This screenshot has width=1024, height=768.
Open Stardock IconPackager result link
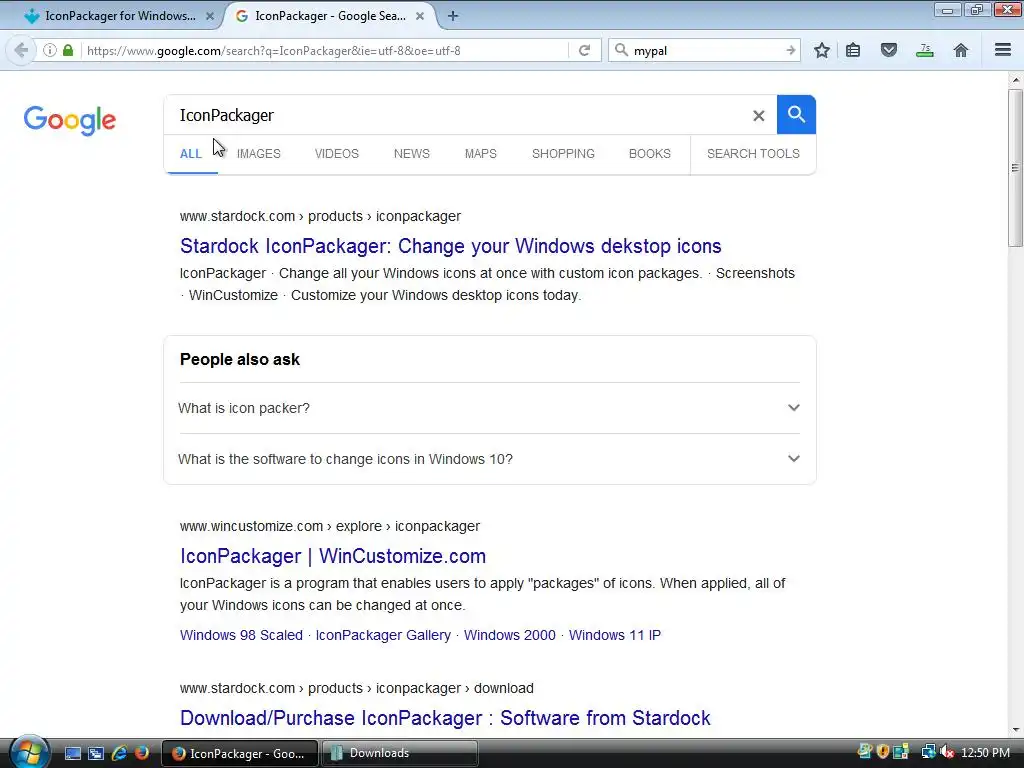(x=451, y=246)
